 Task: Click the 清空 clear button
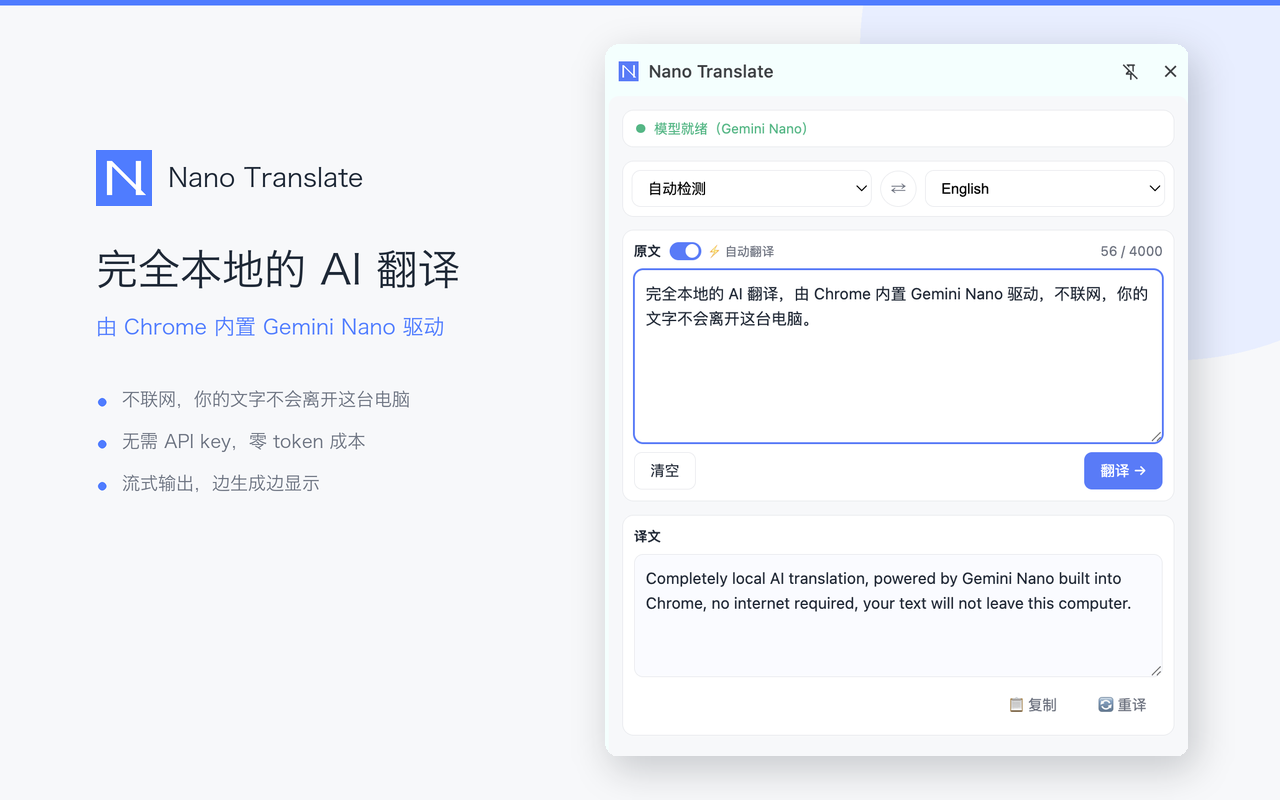(x=665, y=471)
